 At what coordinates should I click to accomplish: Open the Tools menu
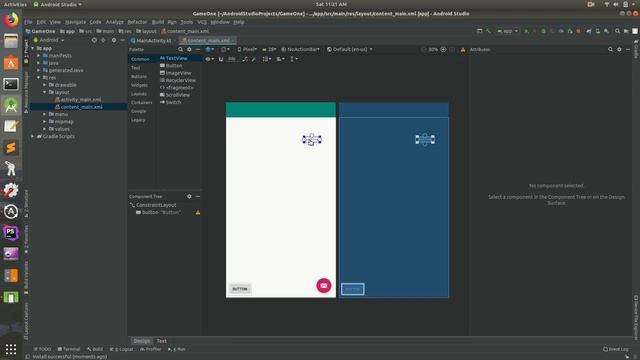pos(187,22)
